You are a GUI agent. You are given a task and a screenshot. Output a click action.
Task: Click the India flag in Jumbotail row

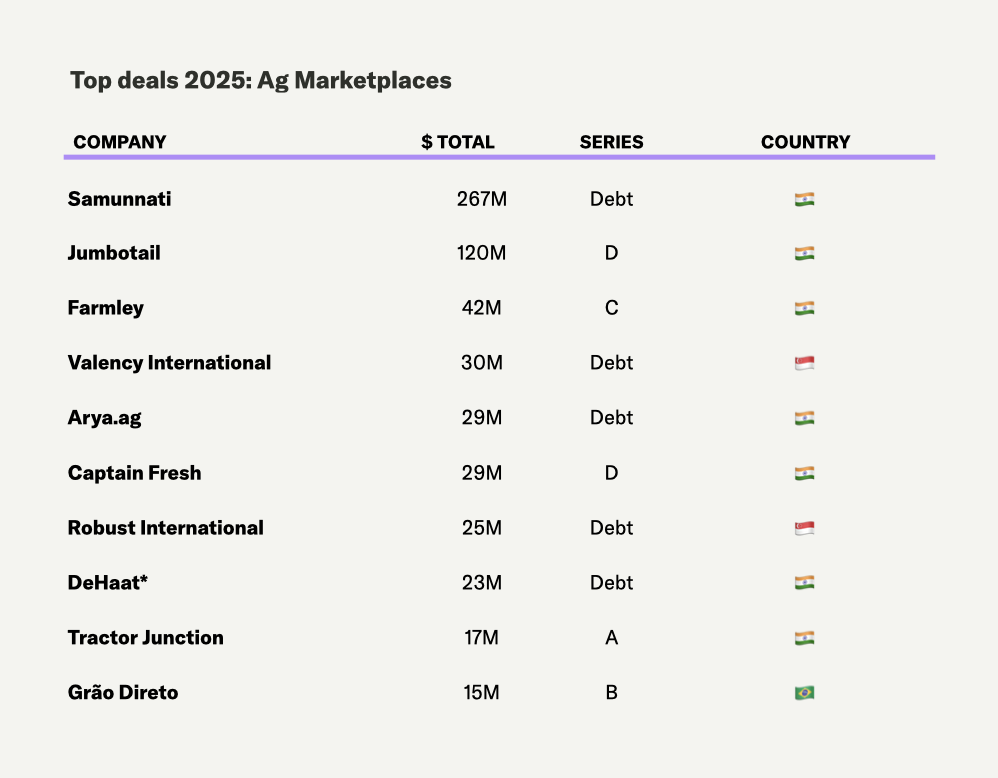click(804, 254)
